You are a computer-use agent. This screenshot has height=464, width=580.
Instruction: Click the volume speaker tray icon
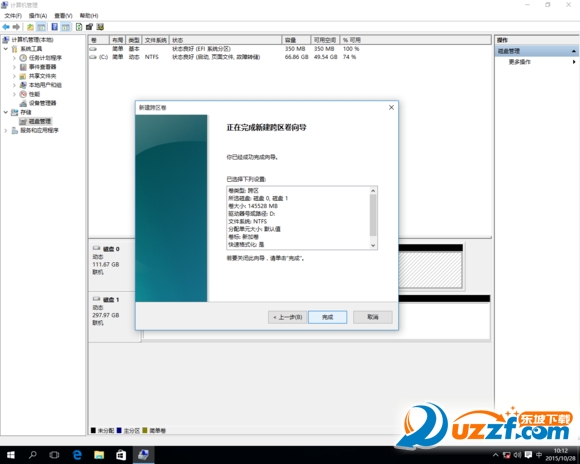point(517,455)
